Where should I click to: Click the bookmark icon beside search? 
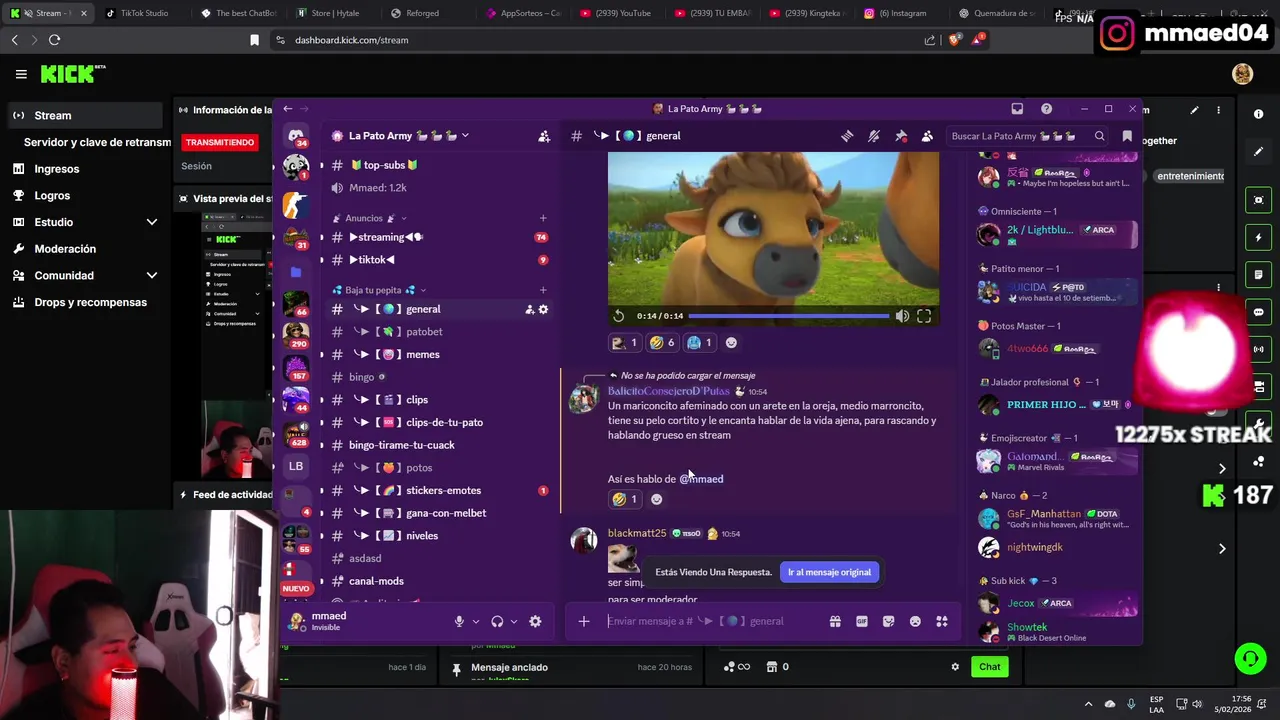(x=1127, y=136)
